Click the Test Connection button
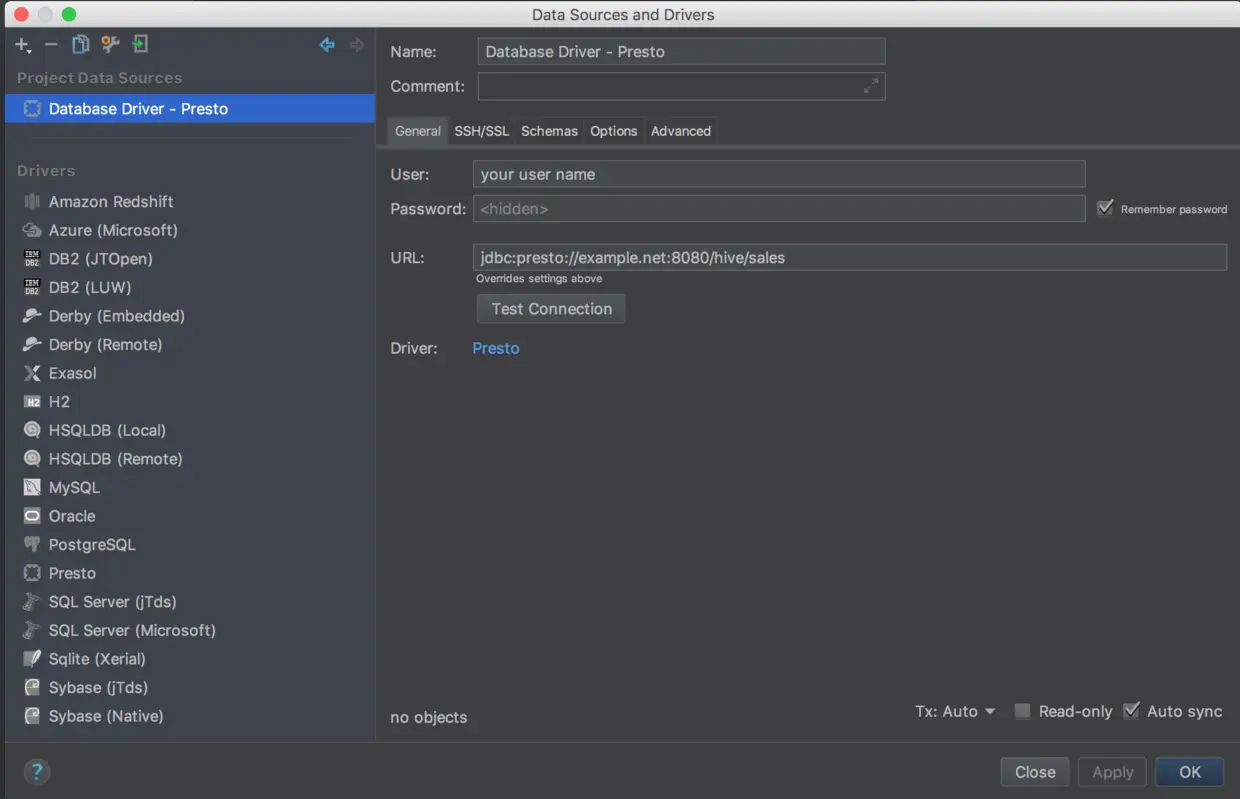Screen dimensions: 1240x799 pyautogui.click(x=551, y=309)
